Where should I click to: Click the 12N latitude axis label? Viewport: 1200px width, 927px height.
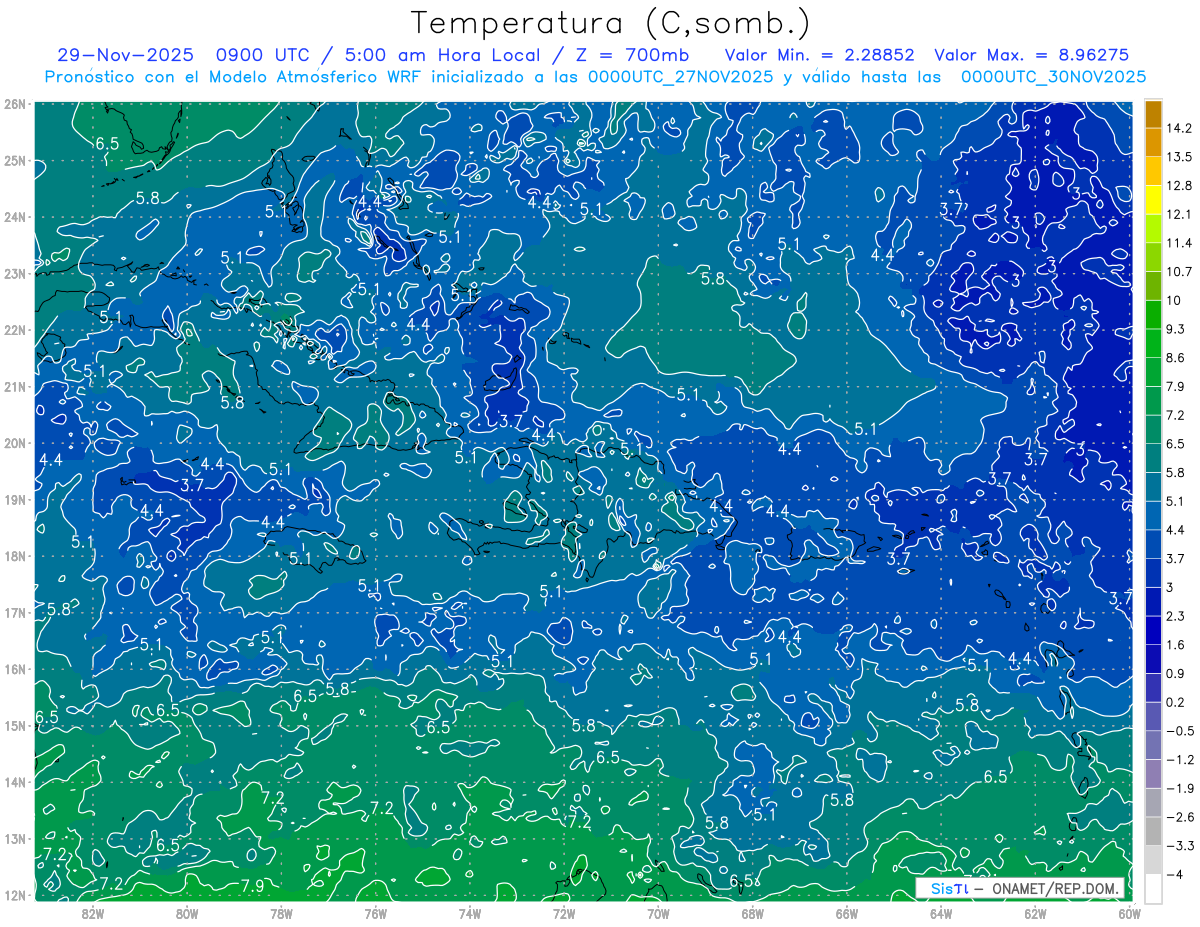click(x=14, y=895)
